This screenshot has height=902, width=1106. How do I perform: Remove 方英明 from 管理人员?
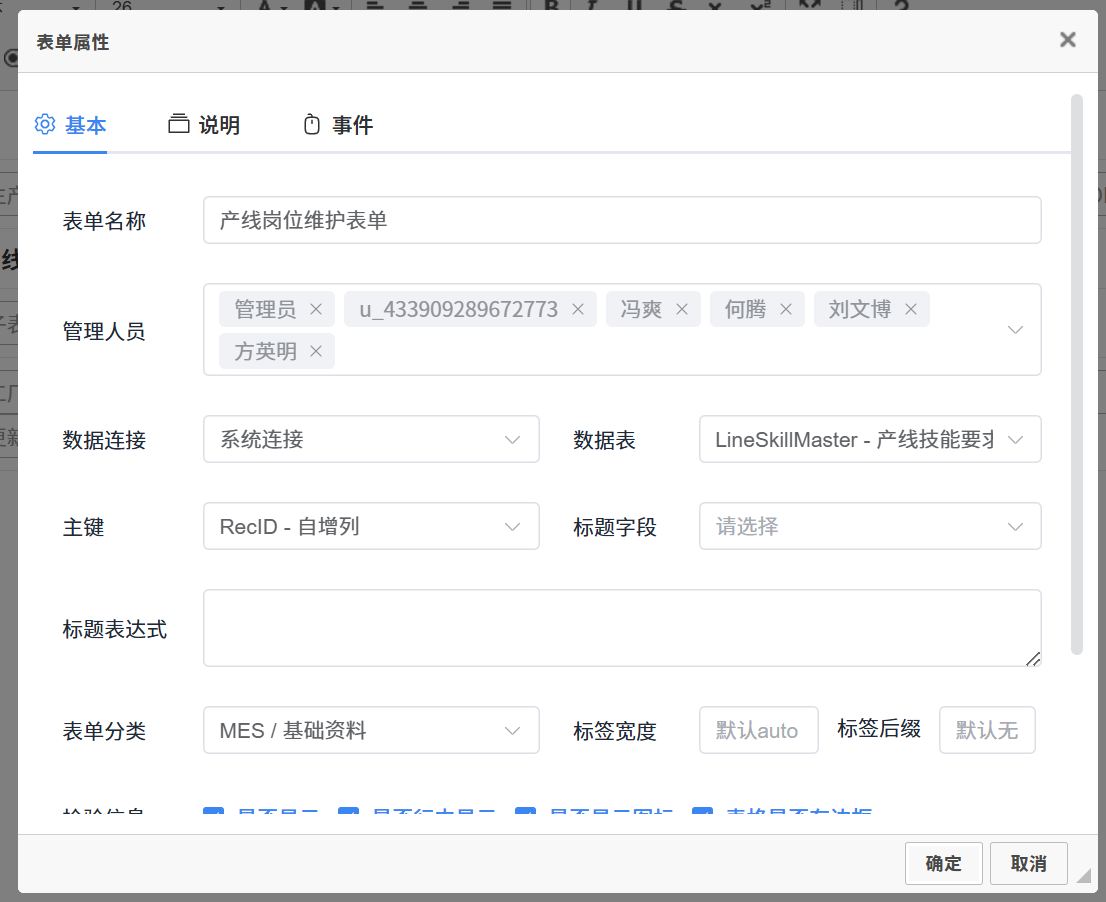point(316,351)
